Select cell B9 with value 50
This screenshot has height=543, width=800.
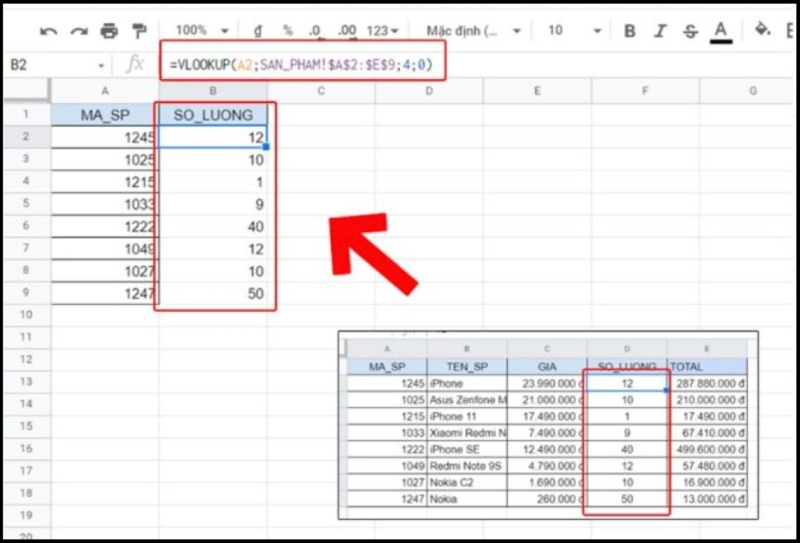point(213,293)
